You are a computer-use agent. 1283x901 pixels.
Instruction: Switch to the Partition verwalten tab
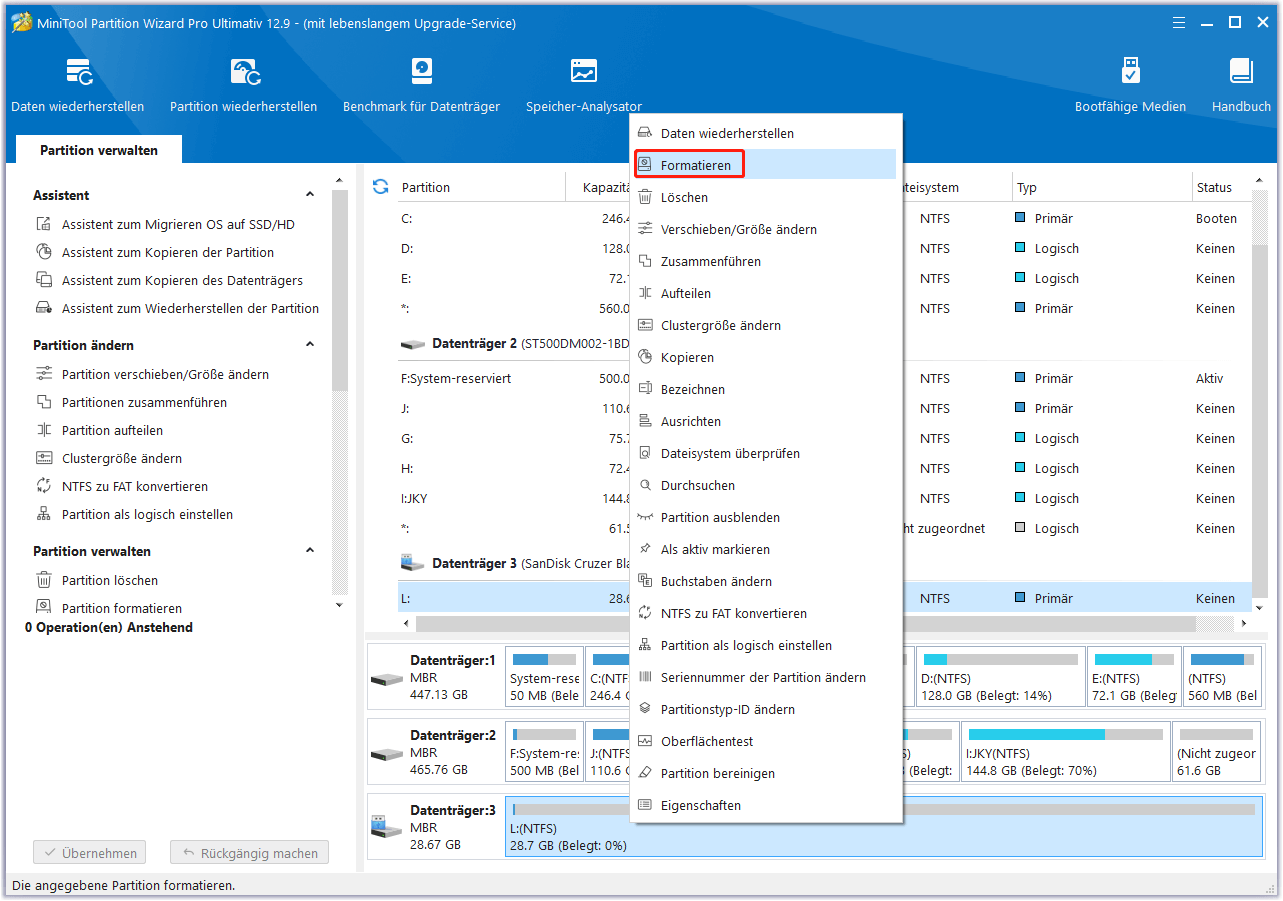click(x=99, y=150)
